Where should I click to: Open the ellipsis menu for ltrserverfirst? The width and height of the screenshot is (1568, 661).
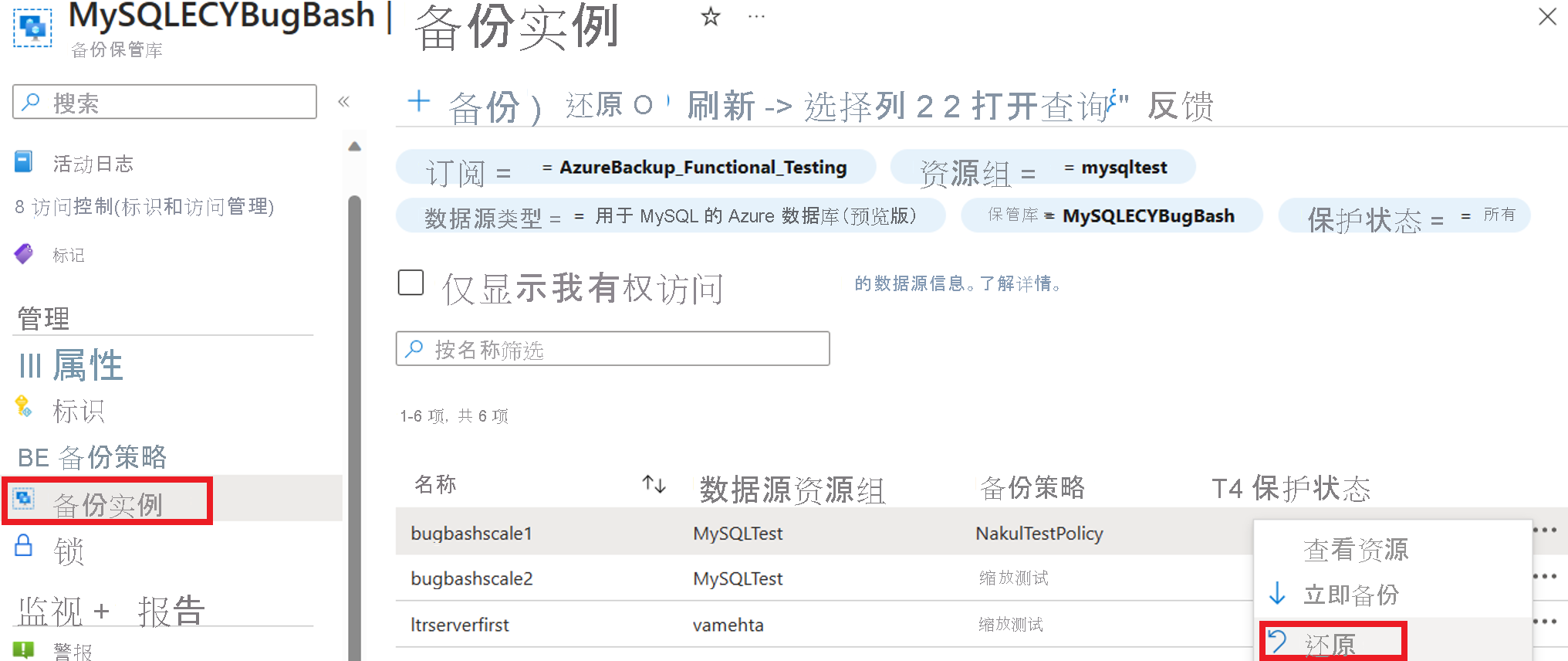(x=1546, y=622)
